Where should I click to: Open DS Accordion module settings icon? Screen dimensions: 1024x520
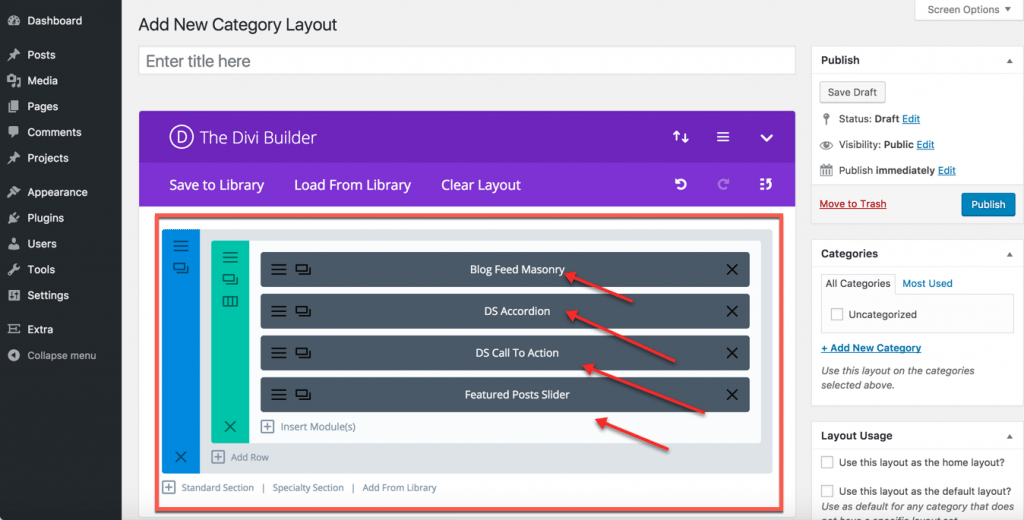point(279,311)
